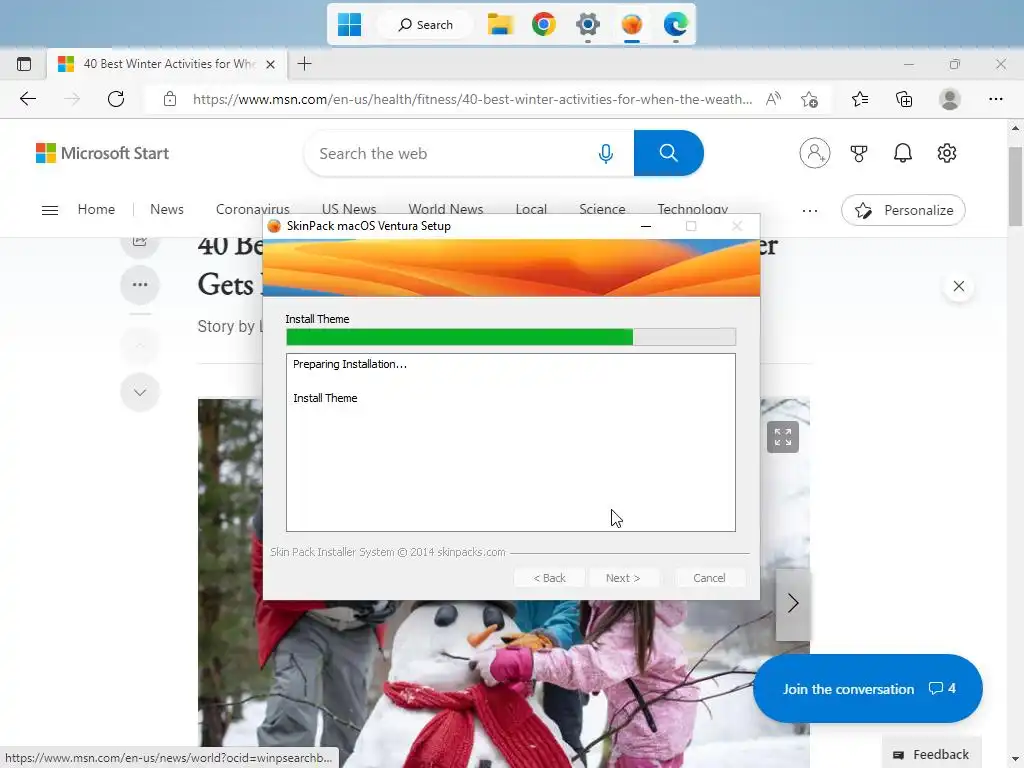The height and width of the screenshot is (768, 1024).
Task: Sign in with the account icon
Action: pos(814,153)
